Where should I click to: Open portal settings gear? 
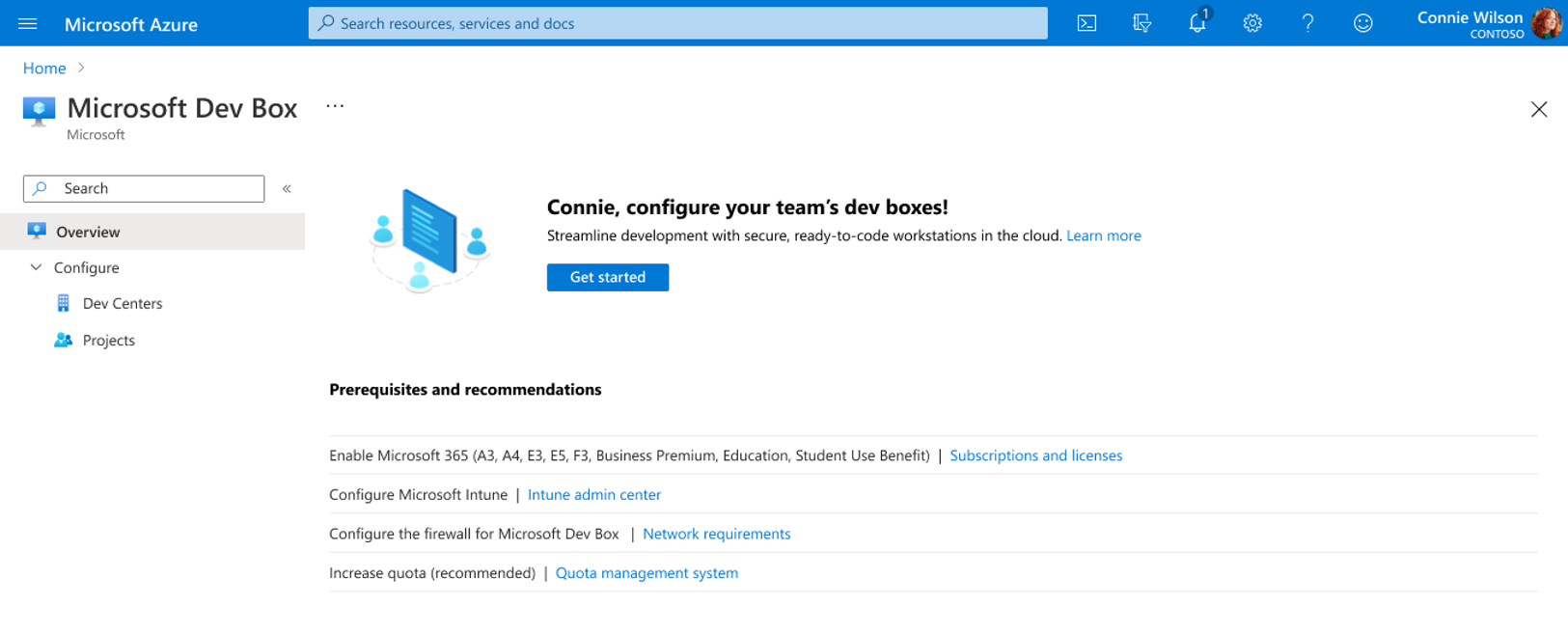[1252, 23]
